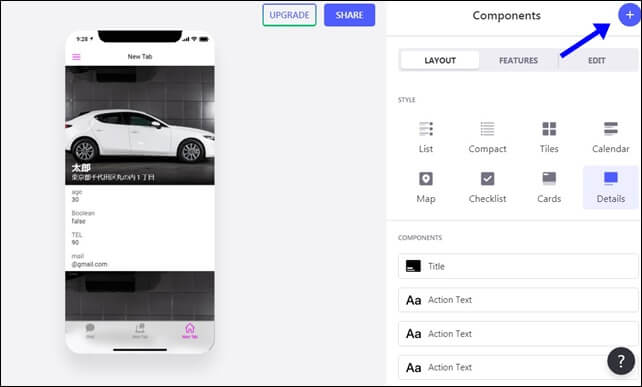Switch to the LAYOUT tab

(x=440, y=61)
